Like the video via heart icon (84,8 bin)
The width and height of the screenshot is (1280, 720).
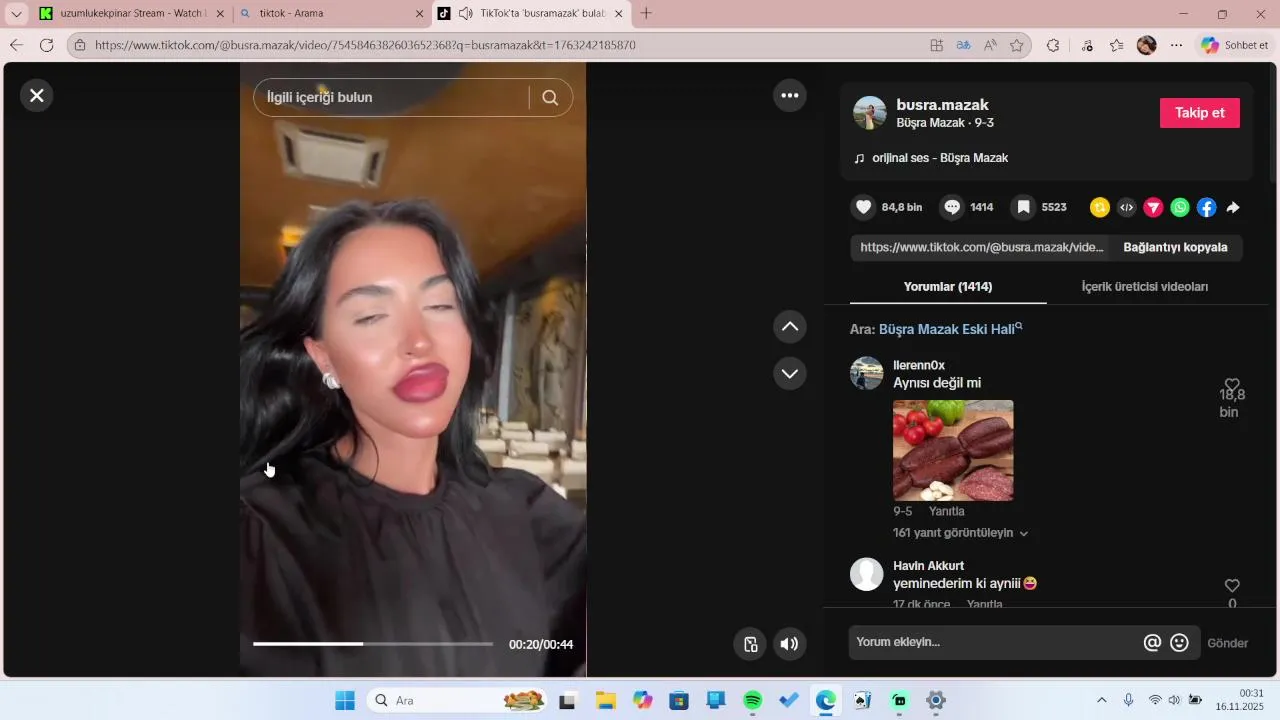coord(863,207)
